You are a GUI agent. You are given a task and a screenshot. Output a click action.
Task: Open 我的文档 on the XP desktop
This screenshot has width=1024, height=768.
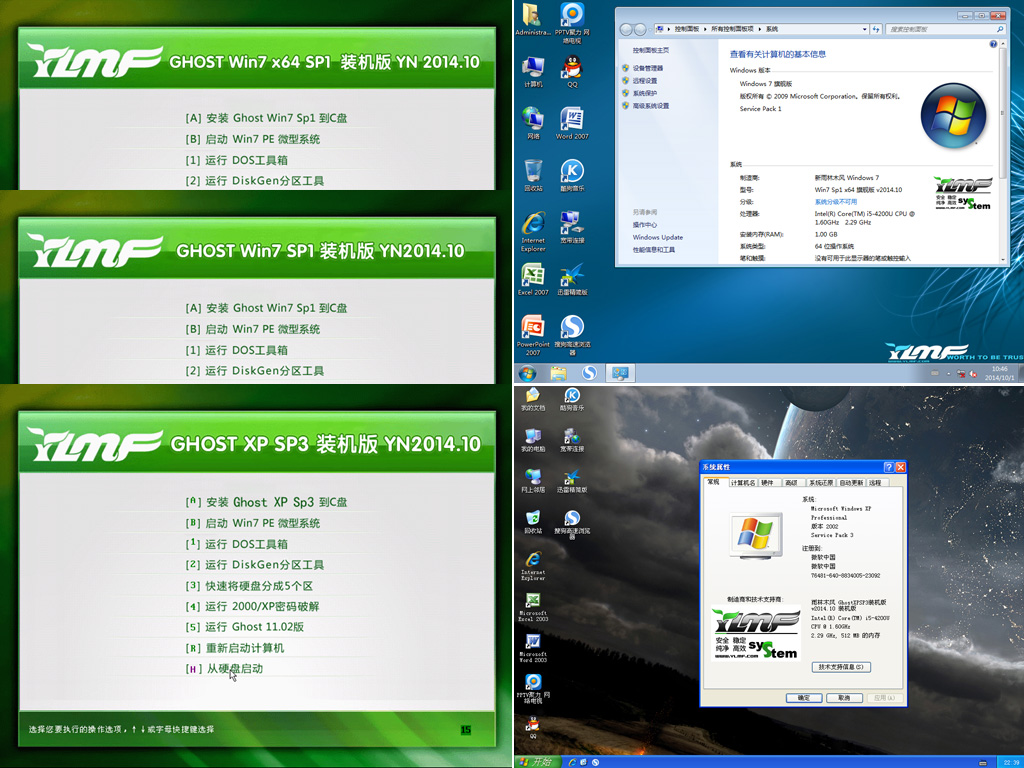pos(533,399)
